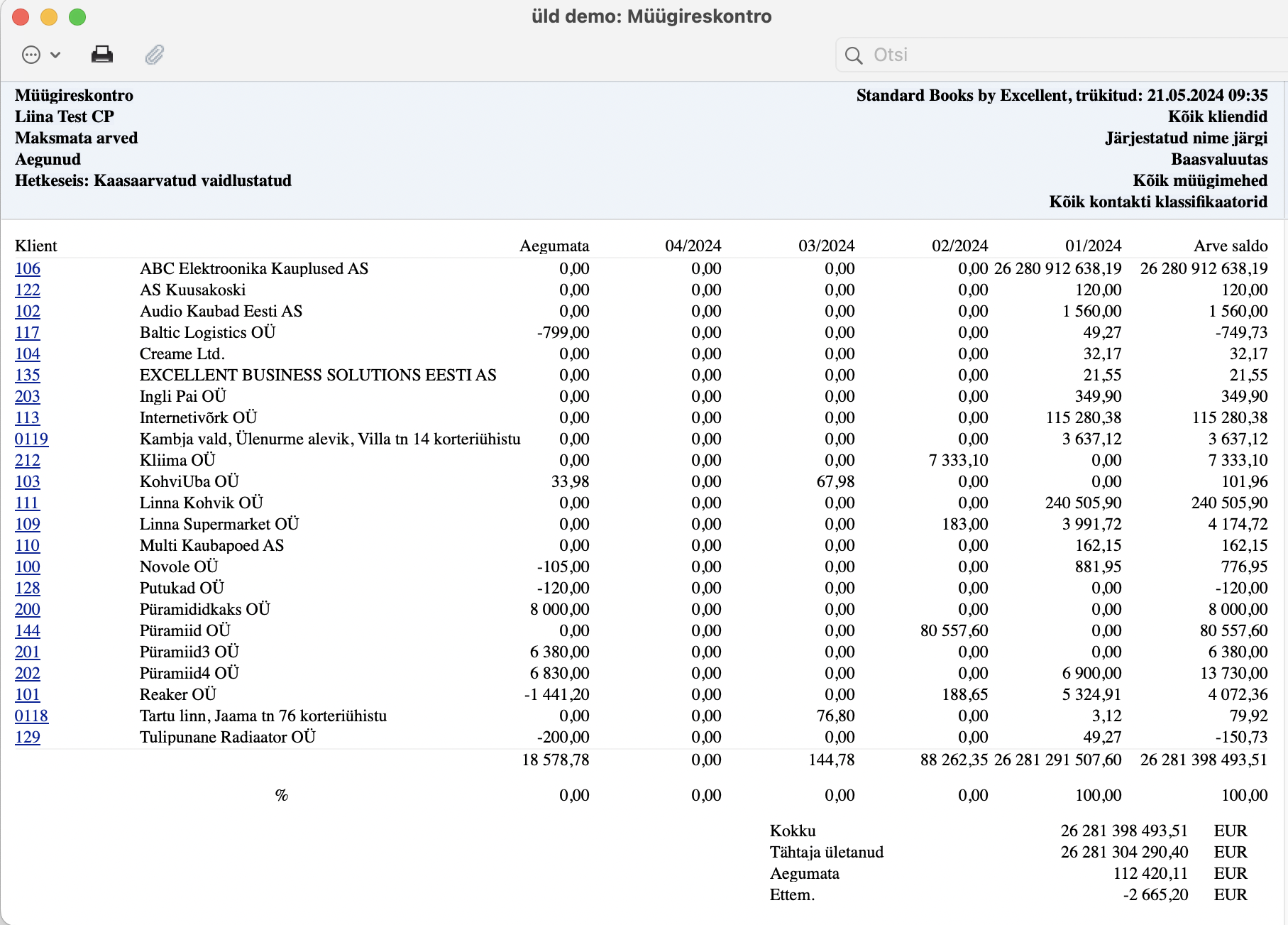This screenshot has height=925, width=1288.
Task: Open client link 200 Püramididkaks OÜ
Action: point(28,609)
